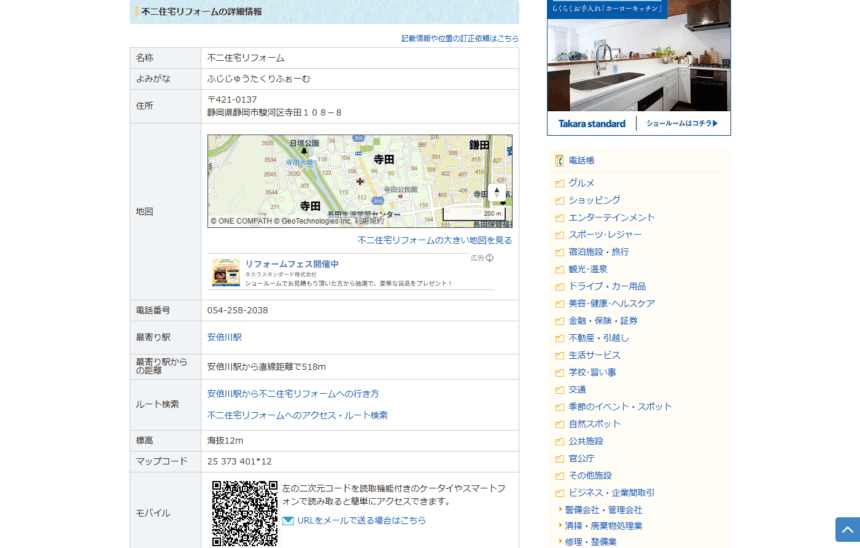Click the ad info icon beside 広告
The height and width of the screenshot is (548, 860).
(489, 258)
